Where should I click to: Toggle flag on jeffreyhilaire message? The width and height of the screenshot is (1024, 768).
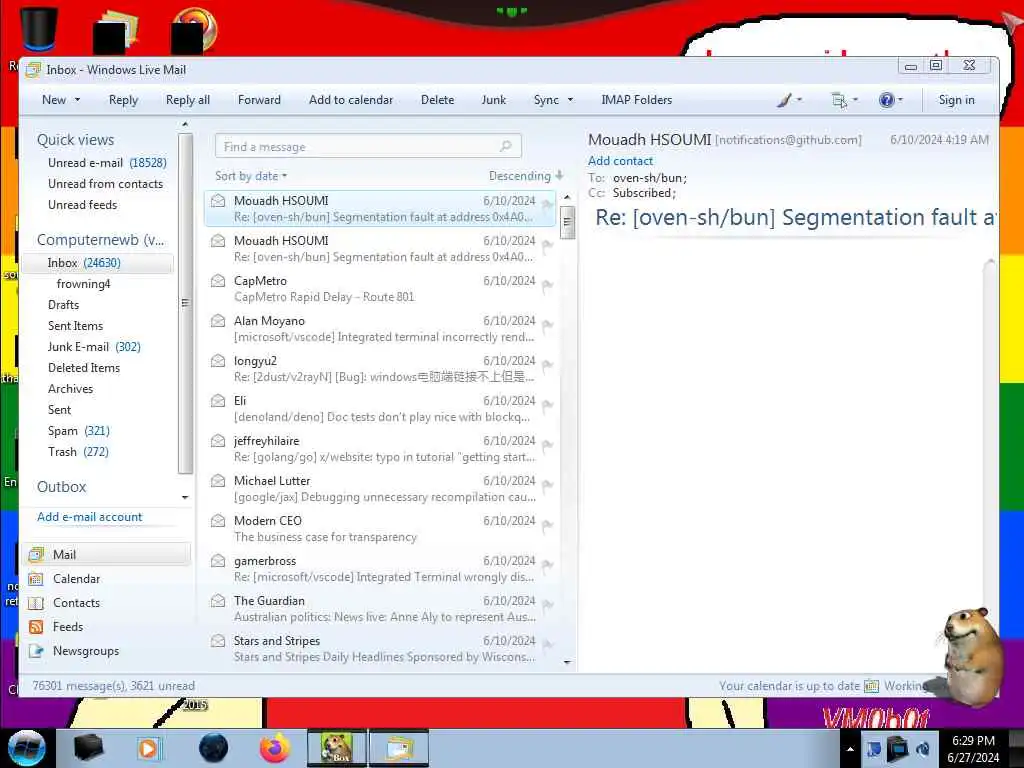click(547, 445)
